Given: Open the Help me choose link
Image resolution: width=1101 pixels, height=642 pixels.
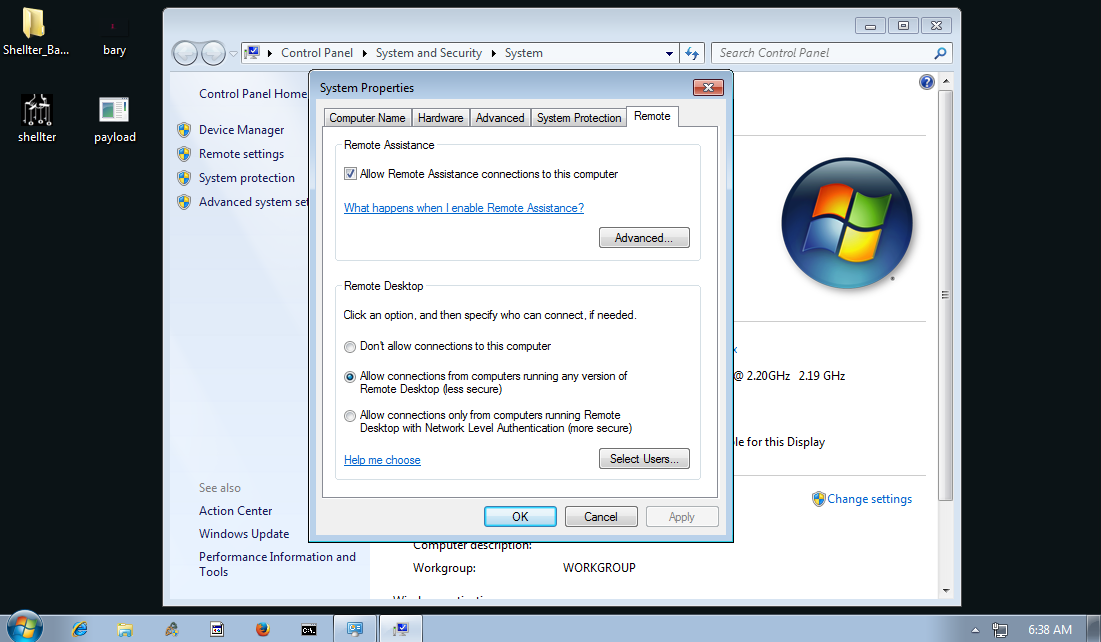Looking at the screenshot, I should [382, 460].
